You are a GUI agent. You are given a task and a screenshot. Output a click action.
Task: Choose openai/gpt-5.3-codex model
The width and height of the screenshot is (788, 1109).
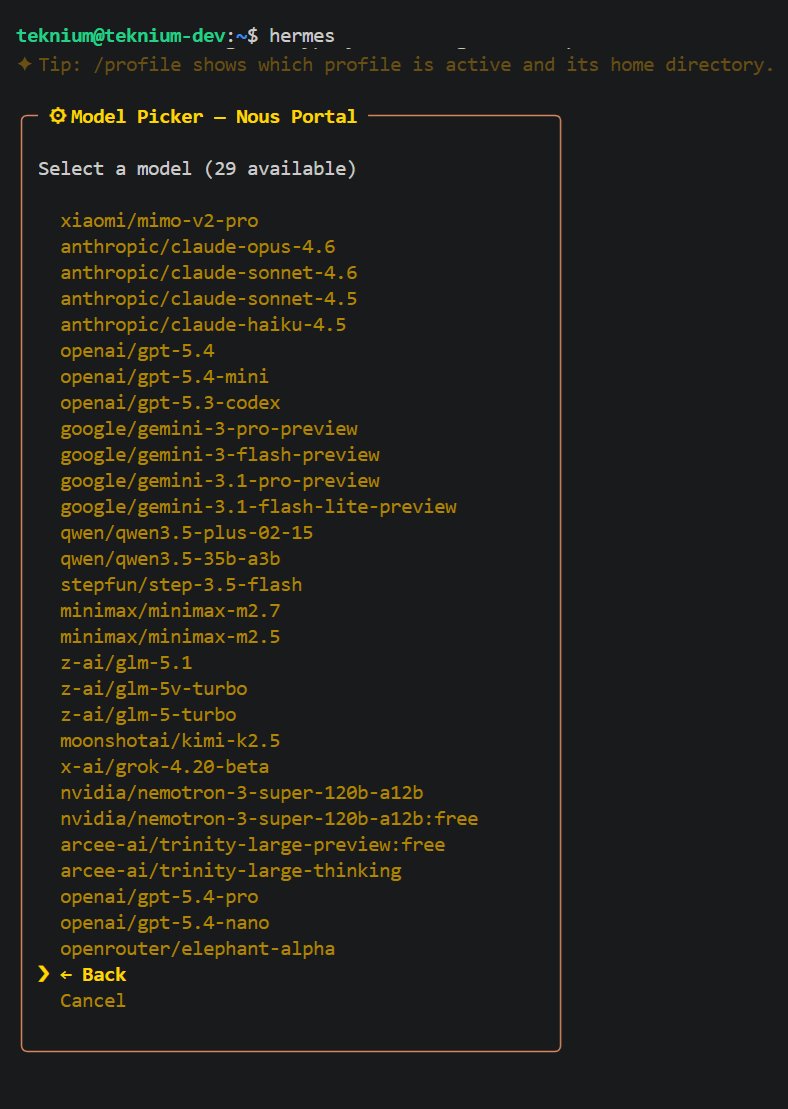(170, 403)
